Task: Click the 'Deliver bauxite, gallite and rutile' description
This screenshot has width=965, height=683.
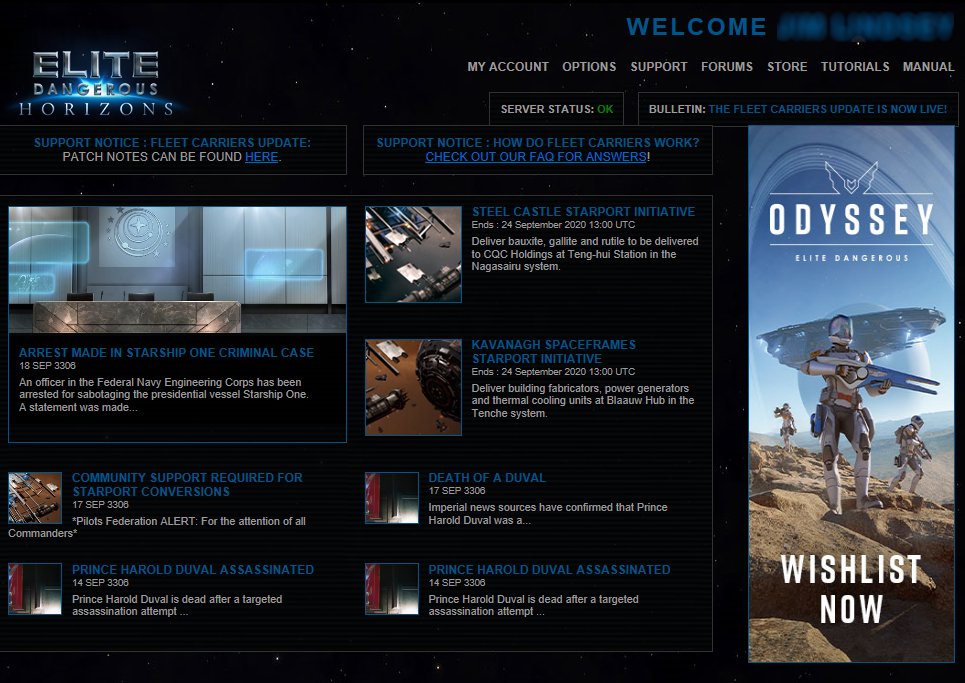Action: click(585, 254)
